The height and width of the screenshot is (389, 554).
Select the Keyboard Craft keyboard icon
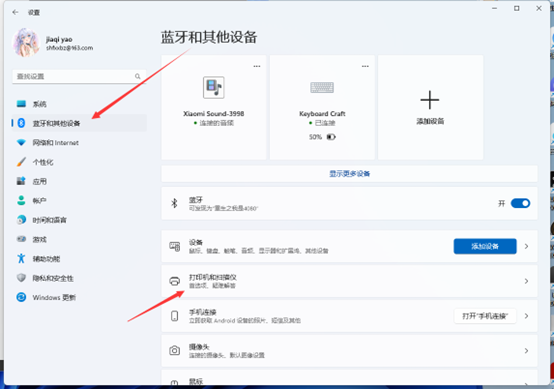pyautogui.click(x=322, y=87)
